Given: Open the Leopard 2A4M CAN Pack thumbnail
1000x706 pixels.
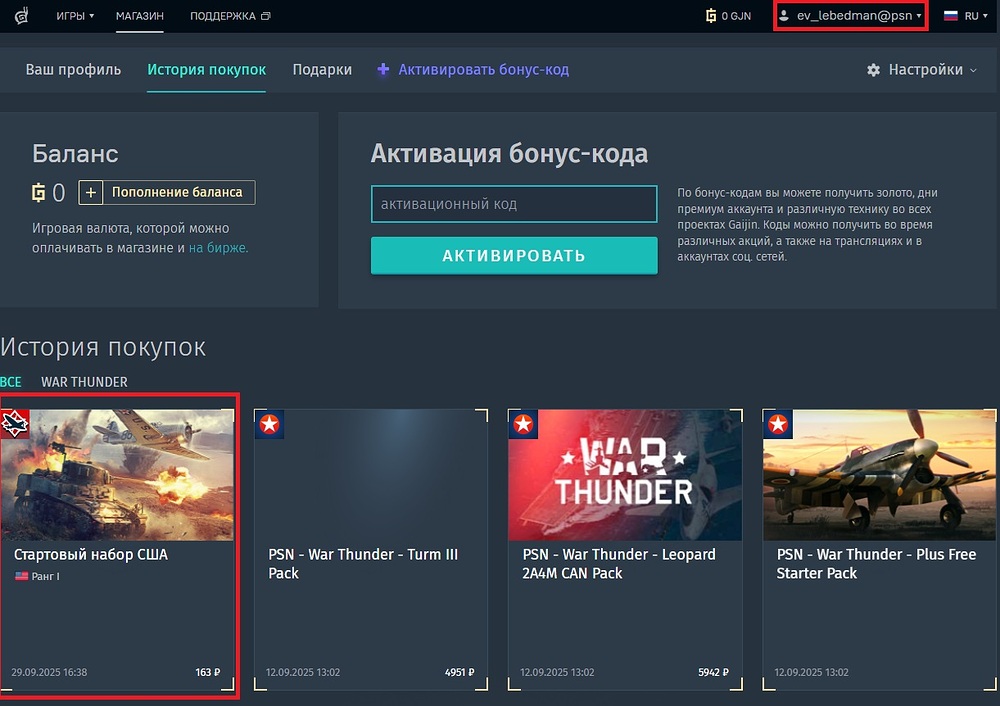Looking at the screenshot, I should (x=625, y=475).
